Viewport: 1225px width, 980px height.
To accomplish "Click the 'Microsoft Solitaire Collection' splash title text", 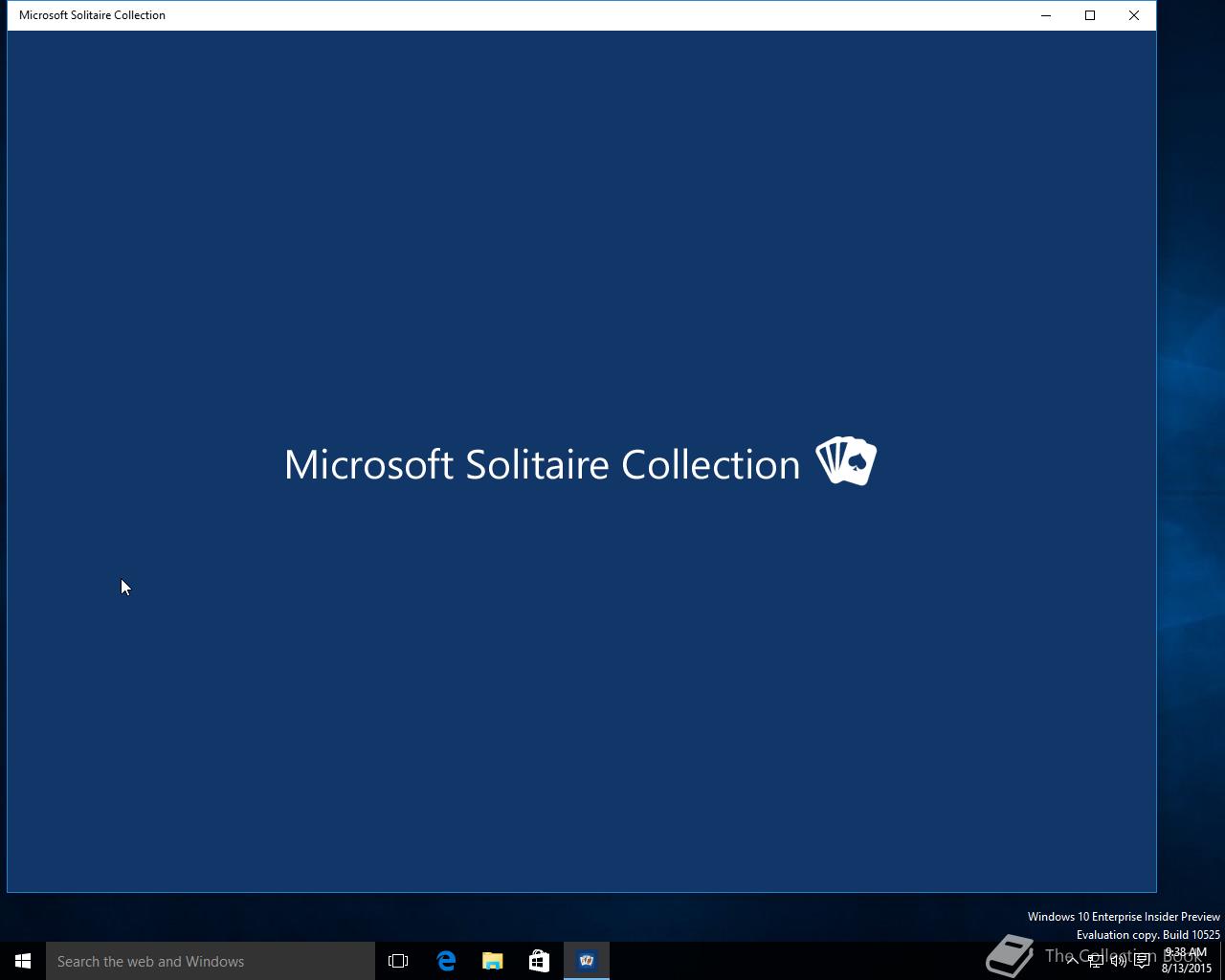I will [542, 464].
